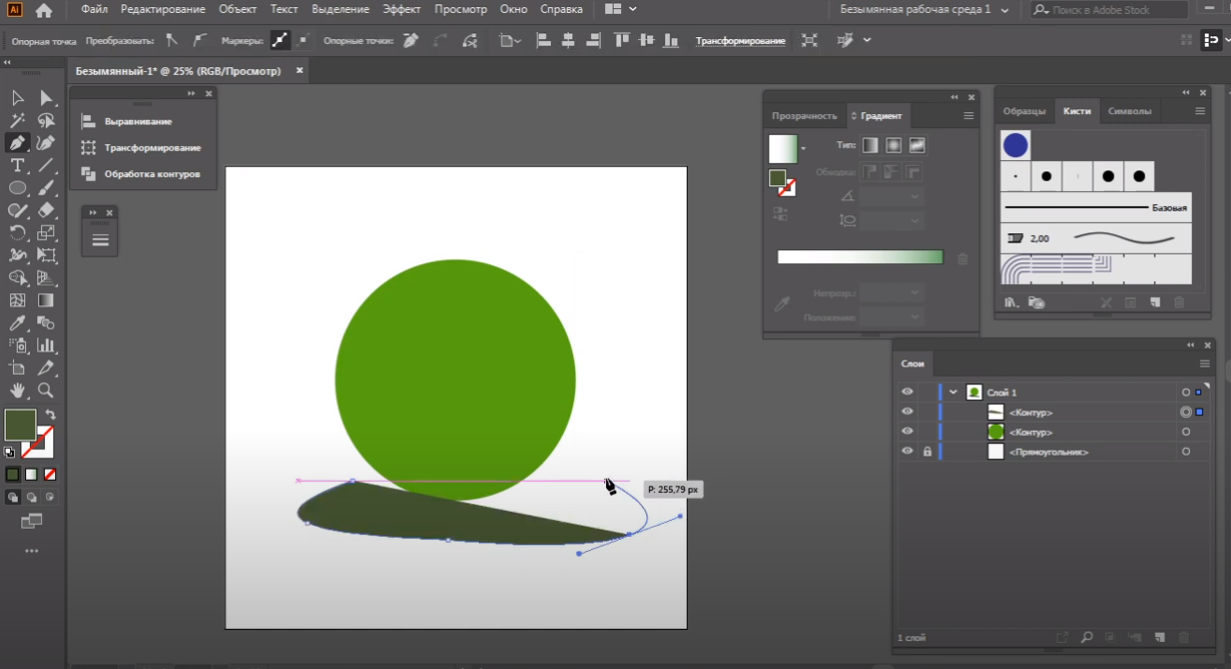The image size is (1231, 669).
Task: Choose the radial gradient type icon
Action: click(x=894, y=146)
